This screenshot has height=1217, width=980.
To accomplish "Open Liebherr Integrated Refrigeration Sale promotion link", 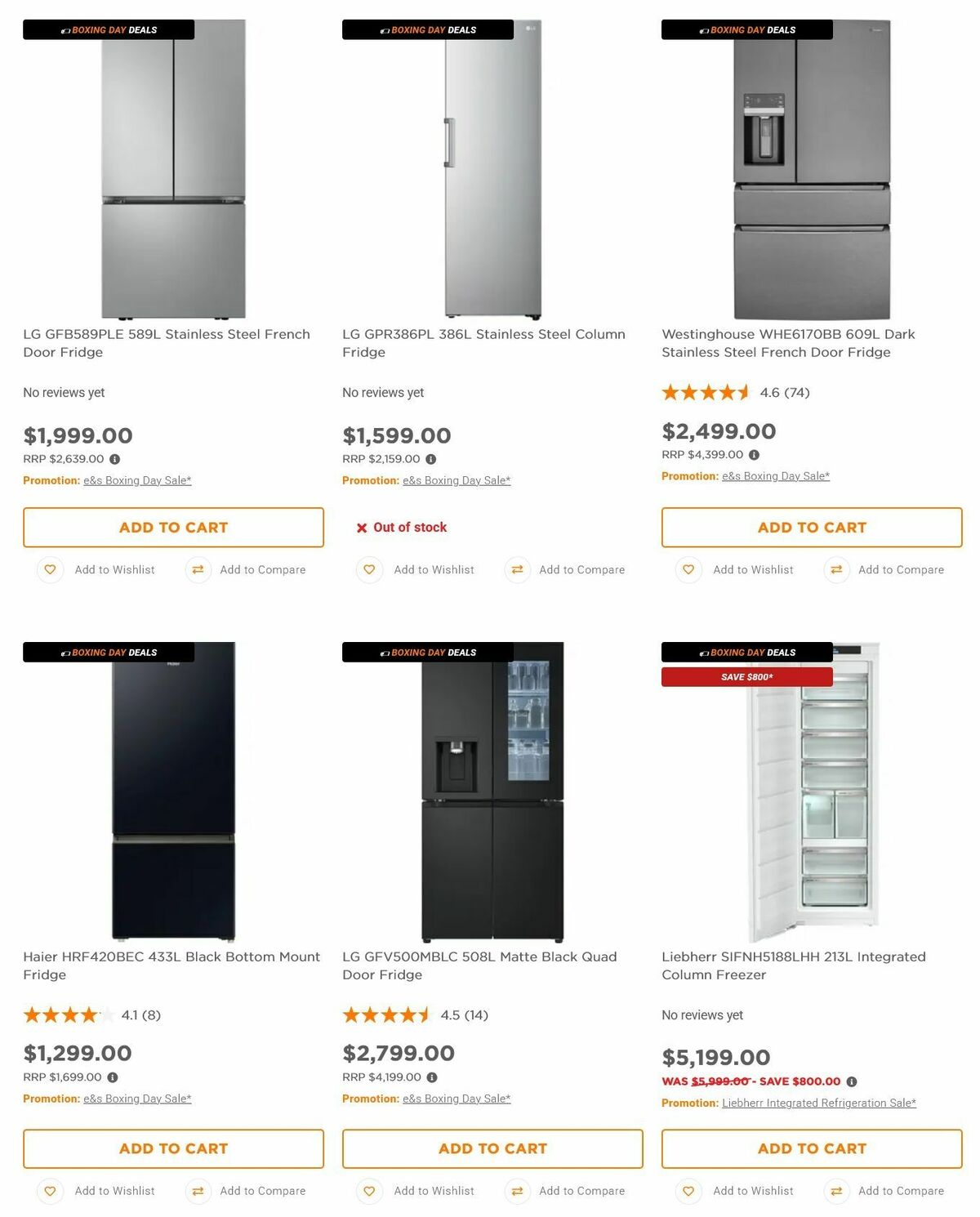I will click(818, 1103).
